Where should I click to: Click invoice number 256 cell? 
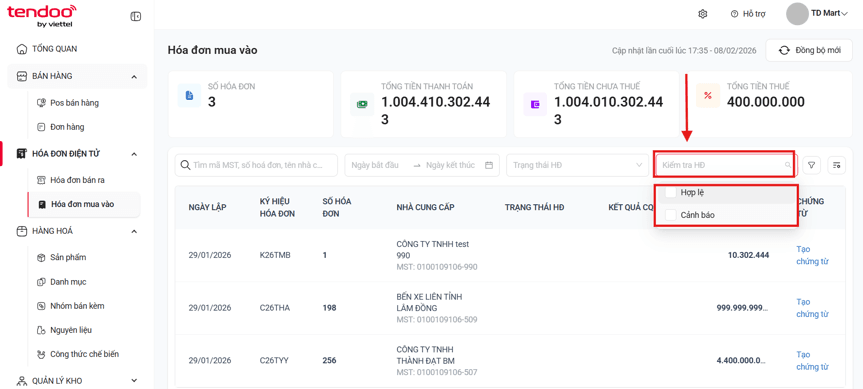[329, 360]
